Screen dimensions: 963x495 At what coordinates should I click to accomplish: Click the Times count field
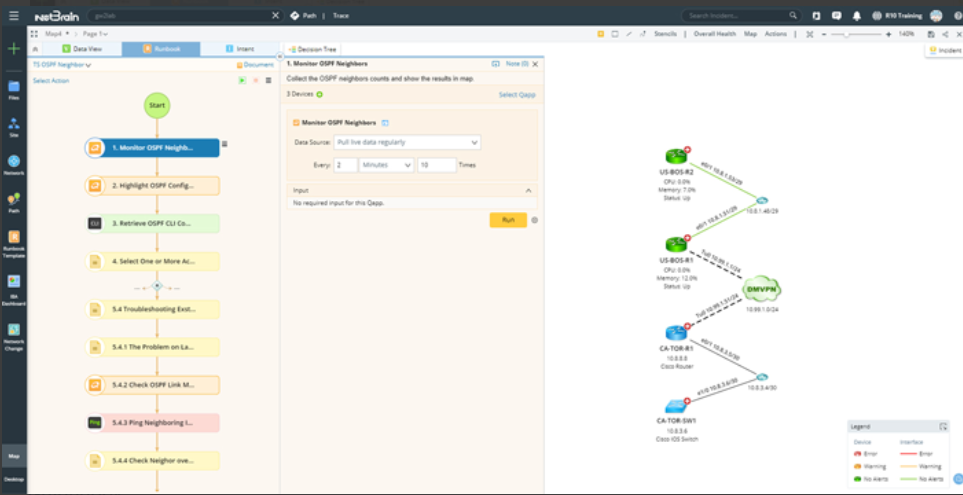click(437, 165)
